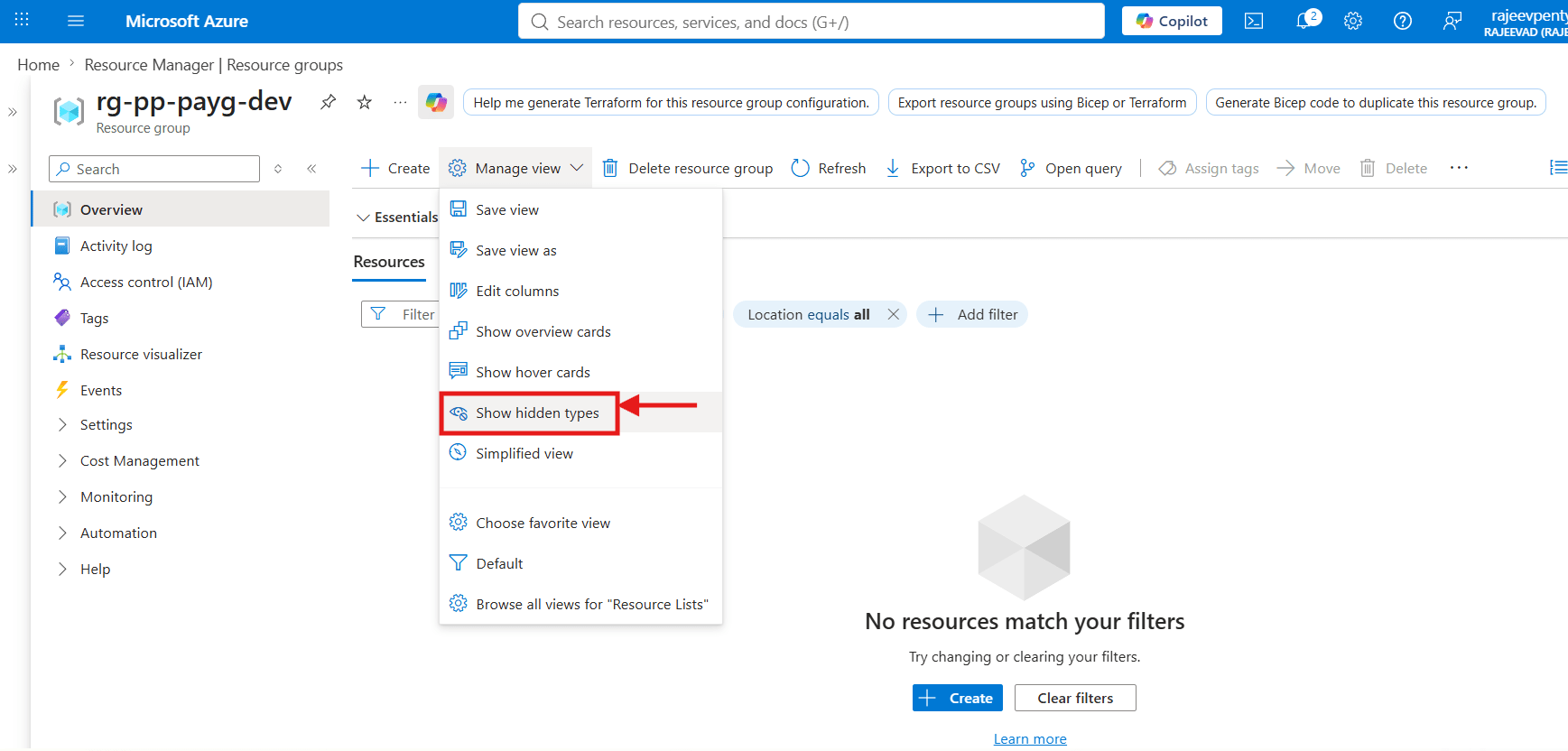
Task: Close the Manage view dropdown
Action: coord(515,168)
